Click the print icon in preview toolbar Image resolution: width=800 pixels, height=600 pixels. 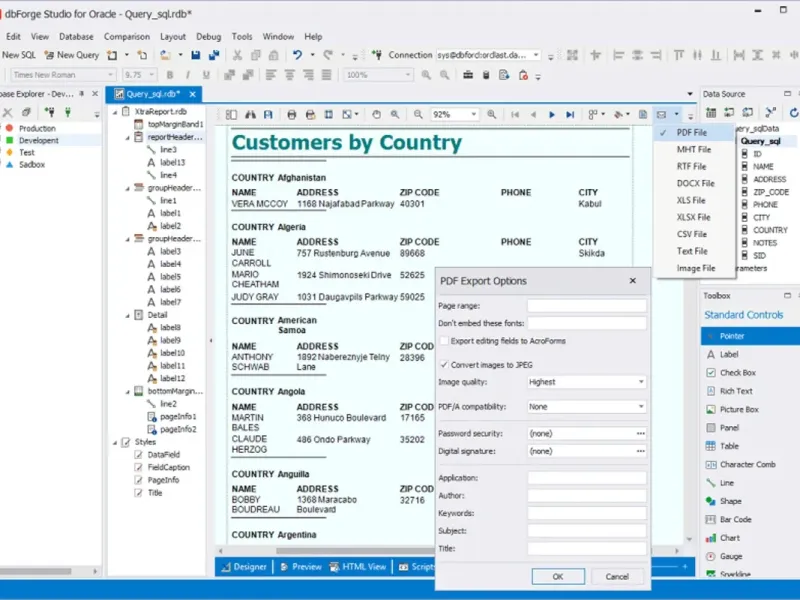point(290,115)
